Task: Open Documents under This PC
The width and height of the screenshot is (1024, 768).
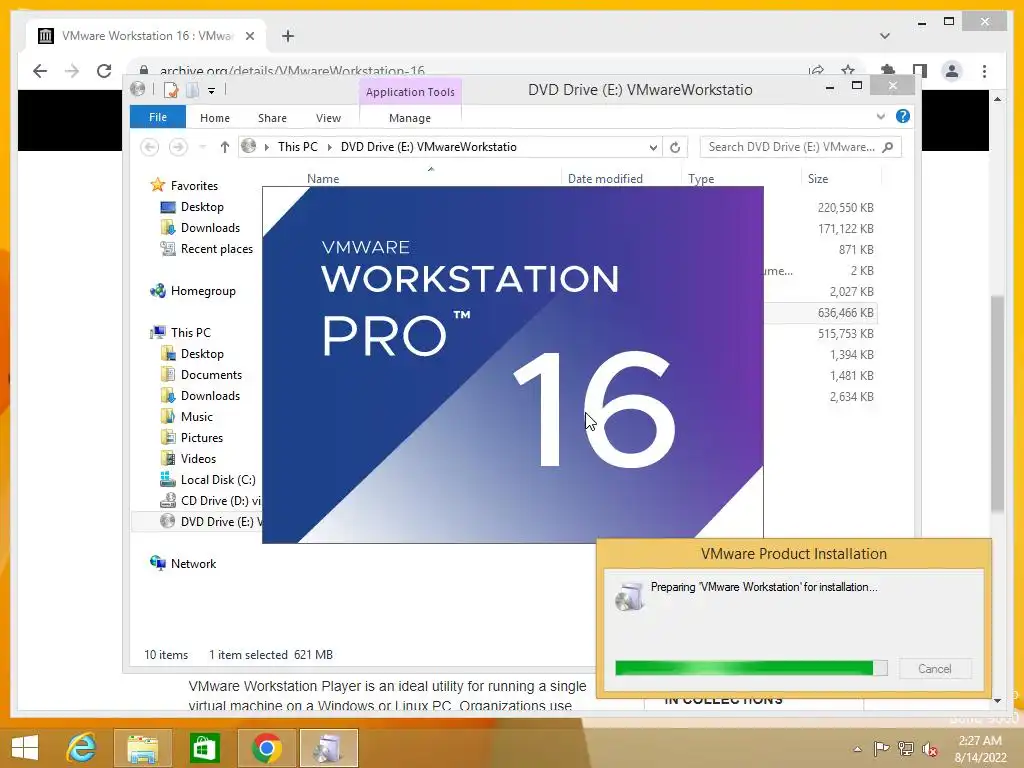Action: 211,375
